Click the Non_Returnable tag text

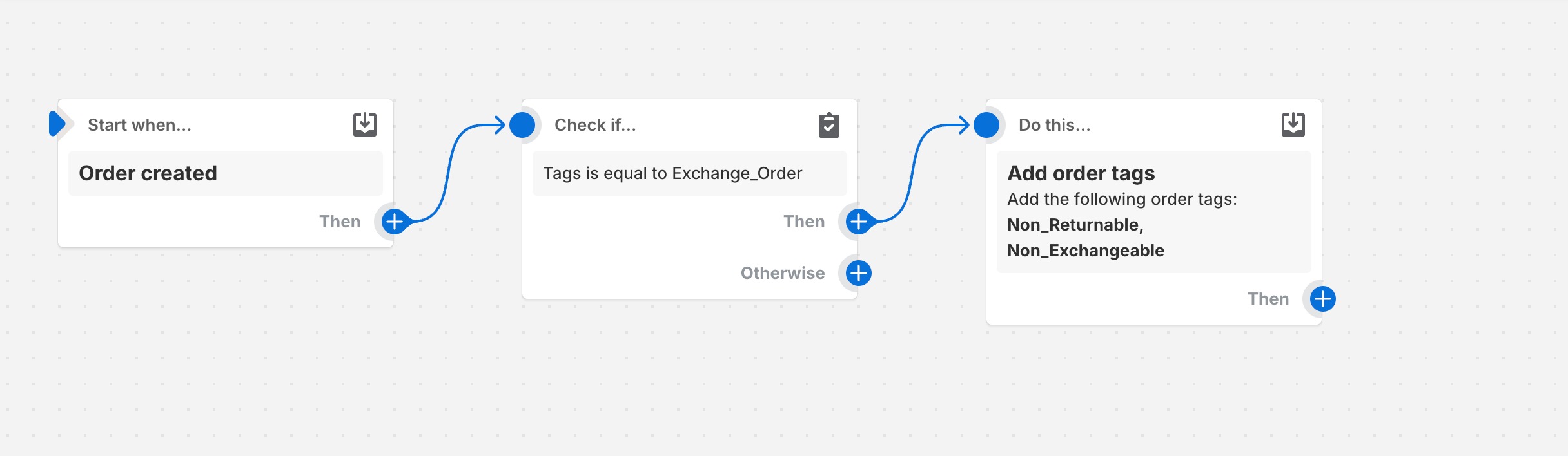(1075, 225)
